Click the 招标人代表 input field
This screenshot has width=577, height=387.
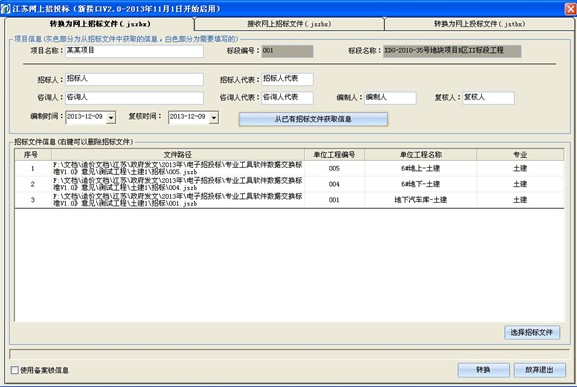pyautogui.click(x=287, y=79)
